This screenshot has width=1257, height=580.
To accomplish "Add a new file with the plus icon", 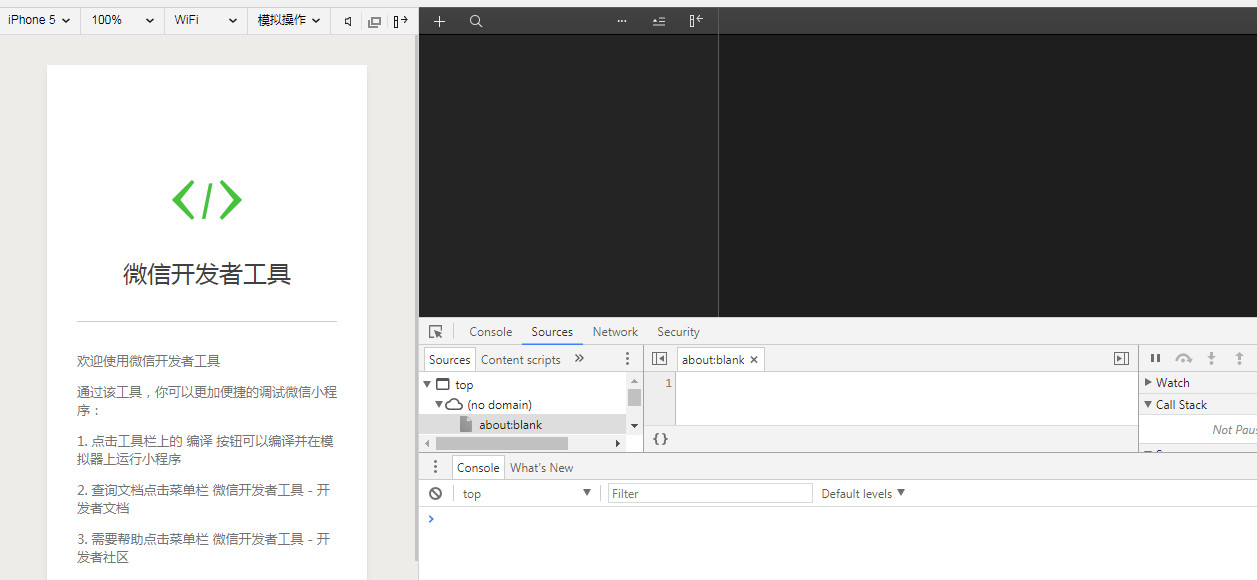I will click(x=439, y=21).
